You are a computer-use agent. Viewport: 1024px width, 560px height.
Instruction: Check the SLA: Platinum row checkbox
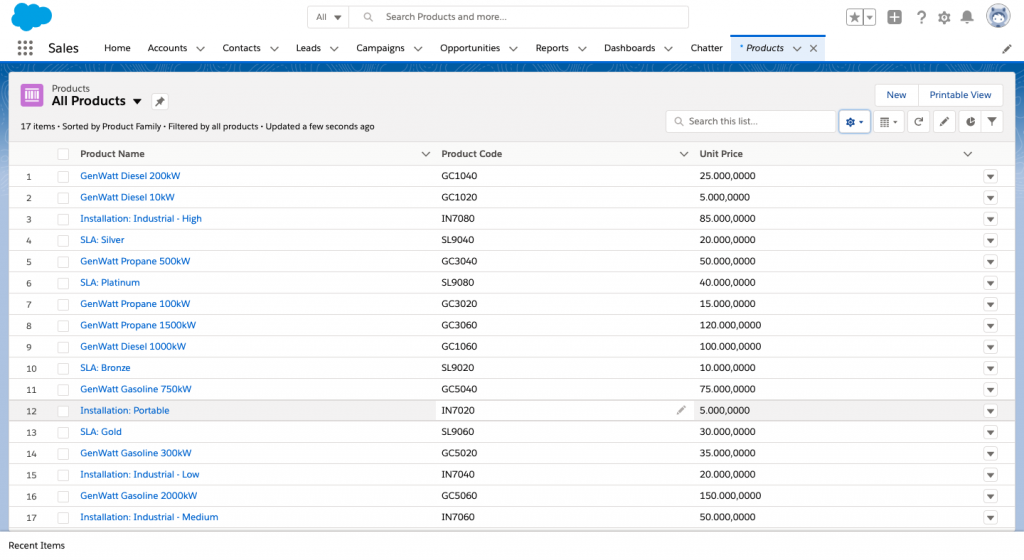tap(63, 283)
